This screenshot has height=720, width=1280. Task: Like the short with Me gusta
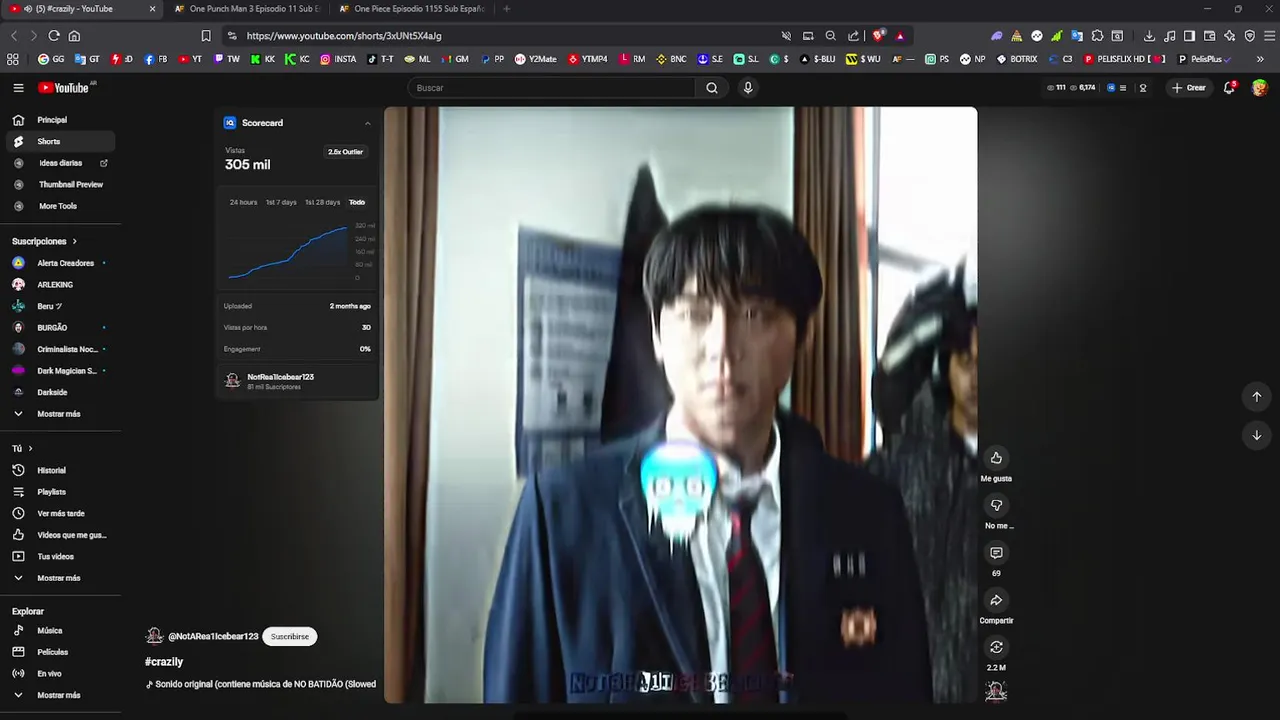(x=996, y=458)
